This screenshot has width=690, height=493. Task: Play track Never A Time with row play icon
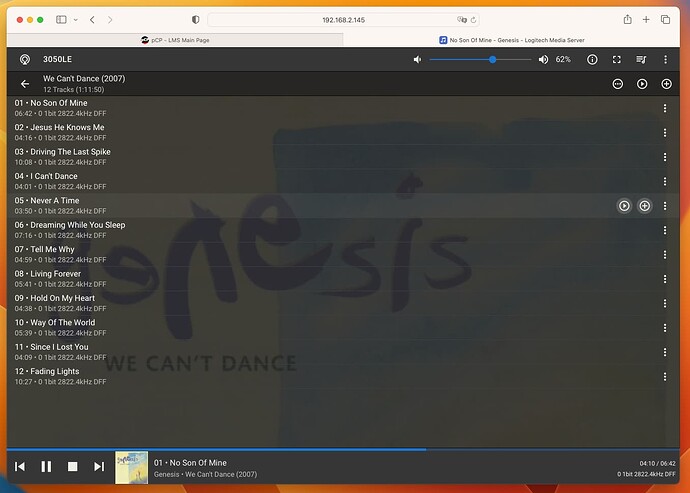coord(624,206)
